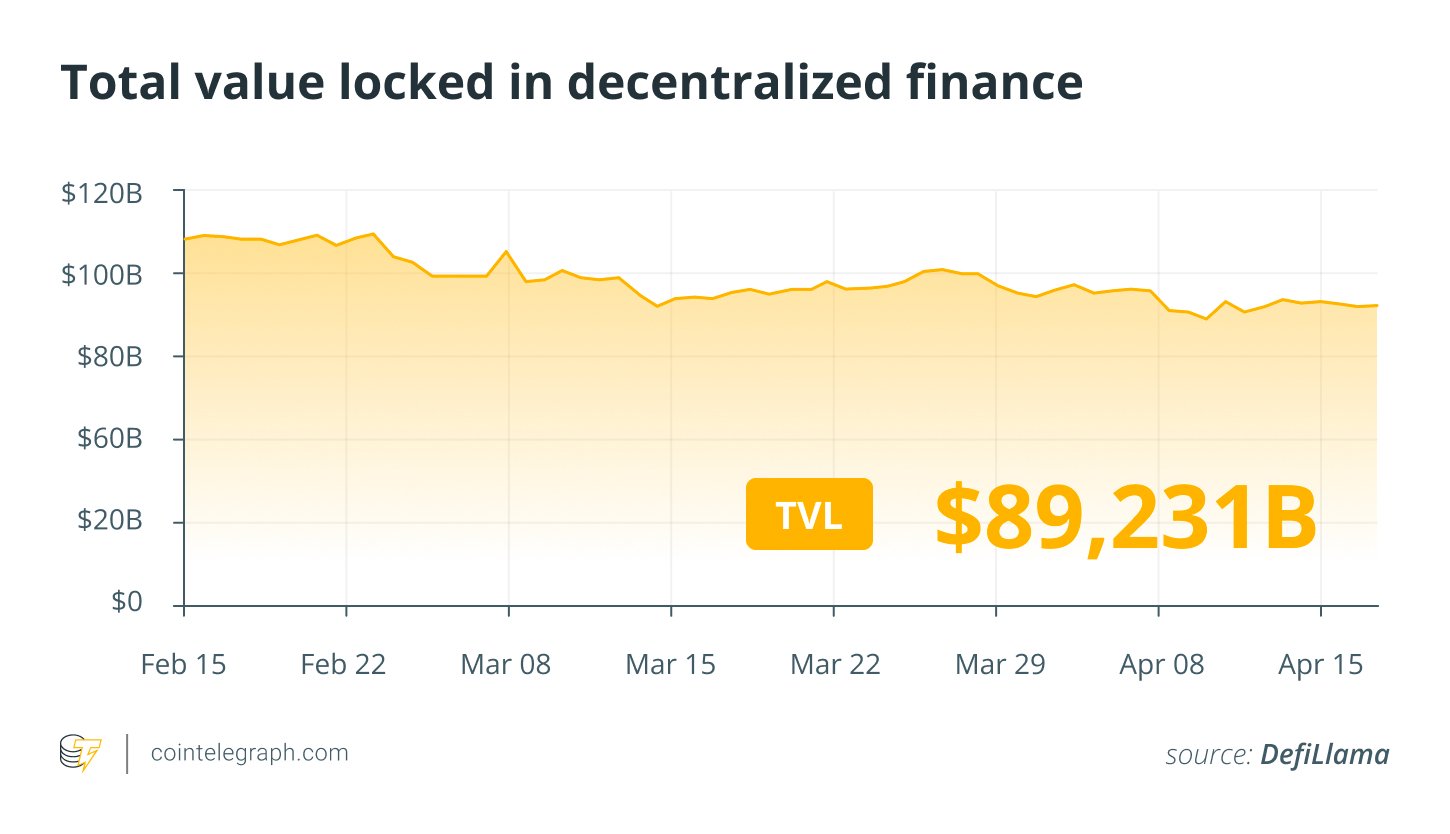Select the Feb 22 date label
The height and width of the screenshot is (834, 1450).
pyautogui.click(x=343, y=664)
